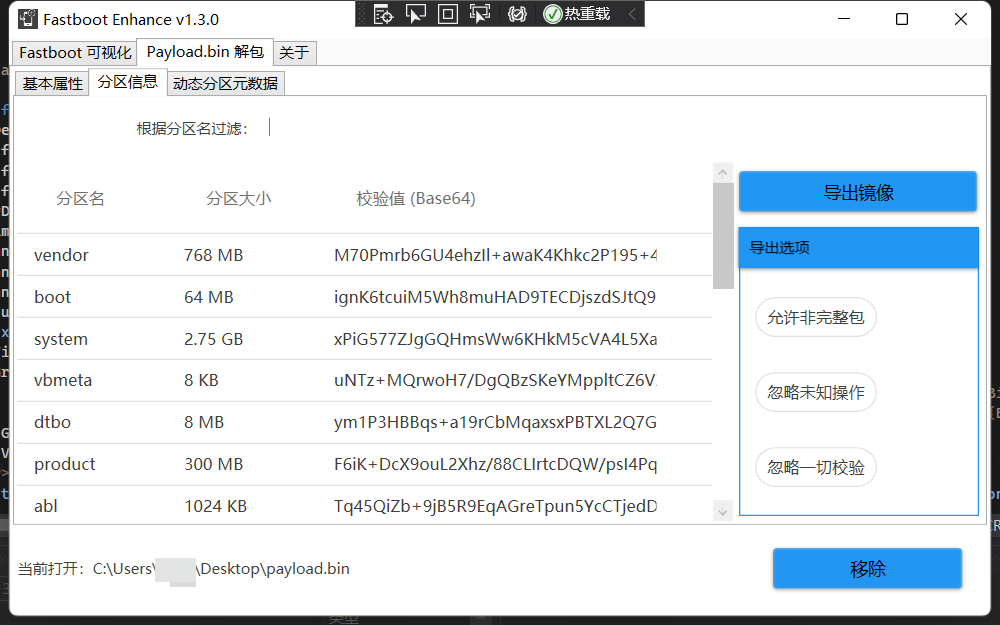1000x625 pixels.
Task: Select the dtbo partition row
Action: 365,423
